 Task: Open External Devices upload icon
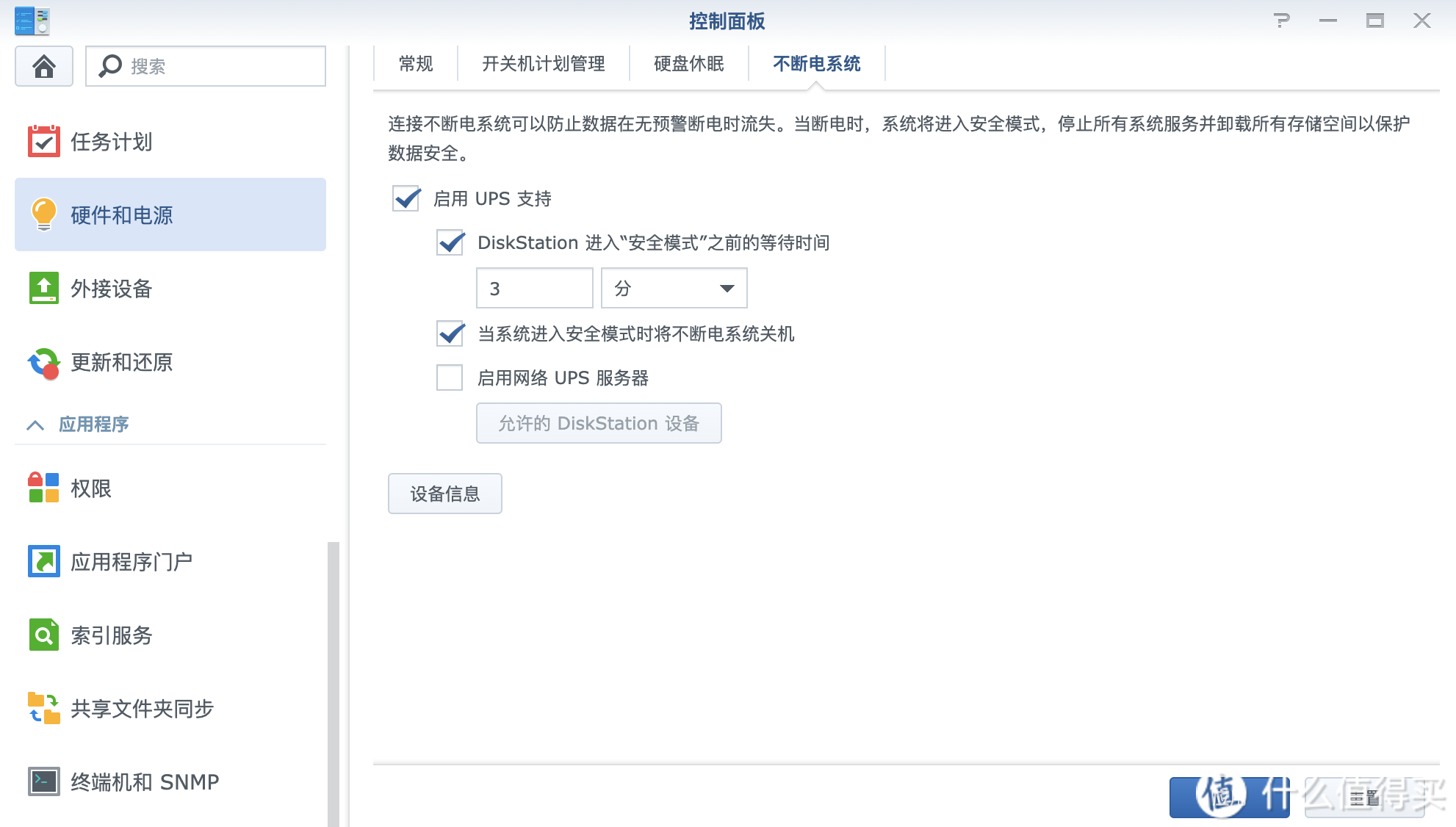pos(44,288)
